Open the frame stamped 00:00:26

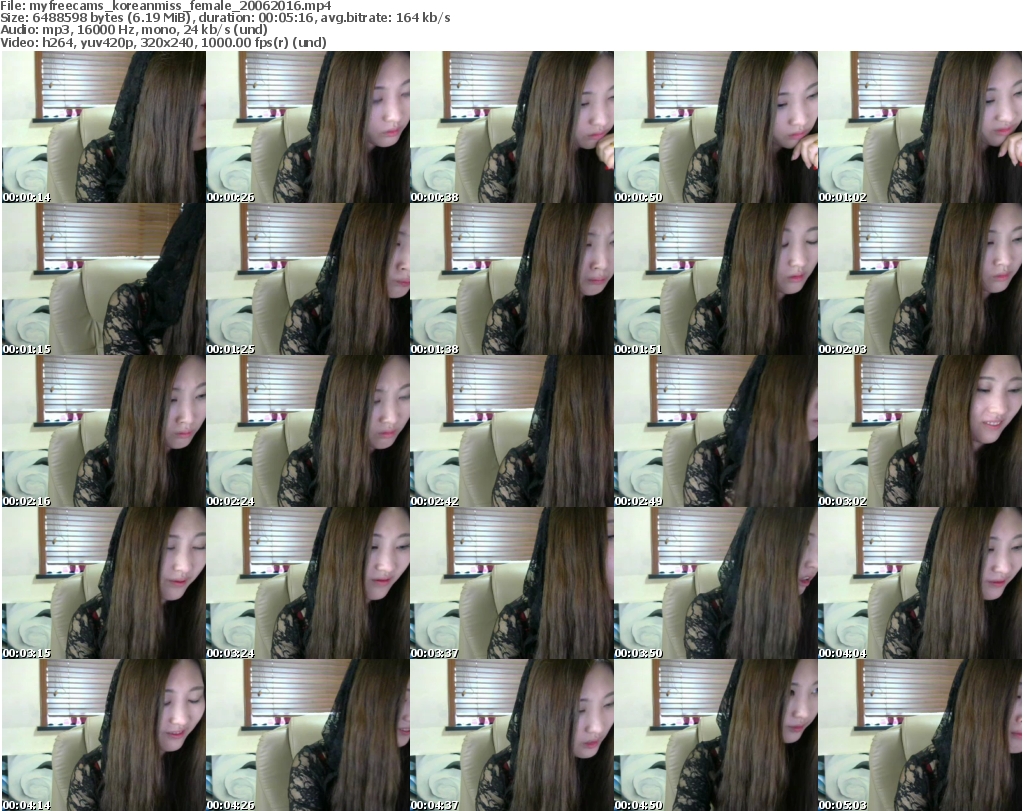(308, 127)
